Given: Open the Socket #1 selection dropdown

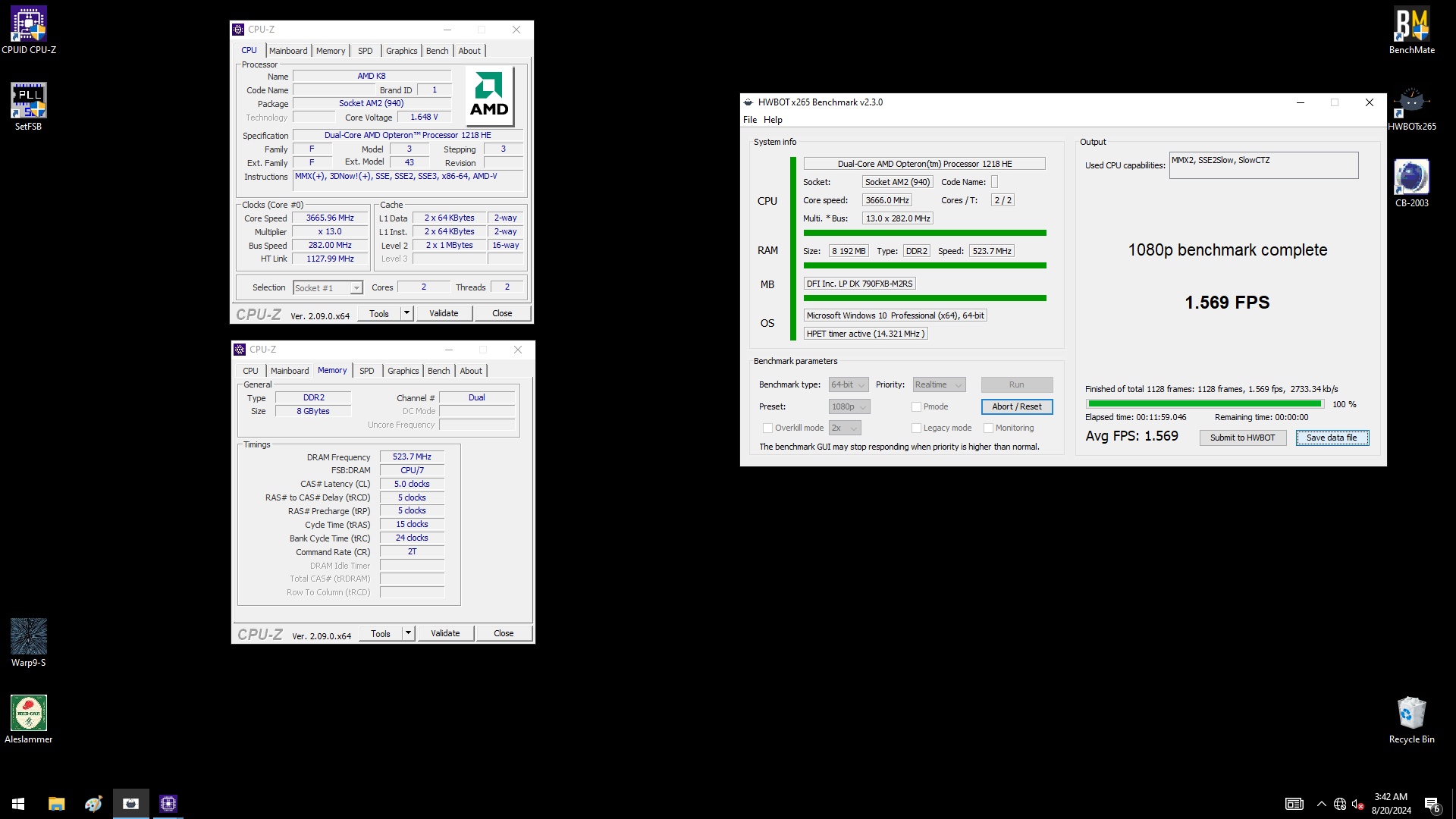Looking at the screenshot, I should tap(328, 288).
